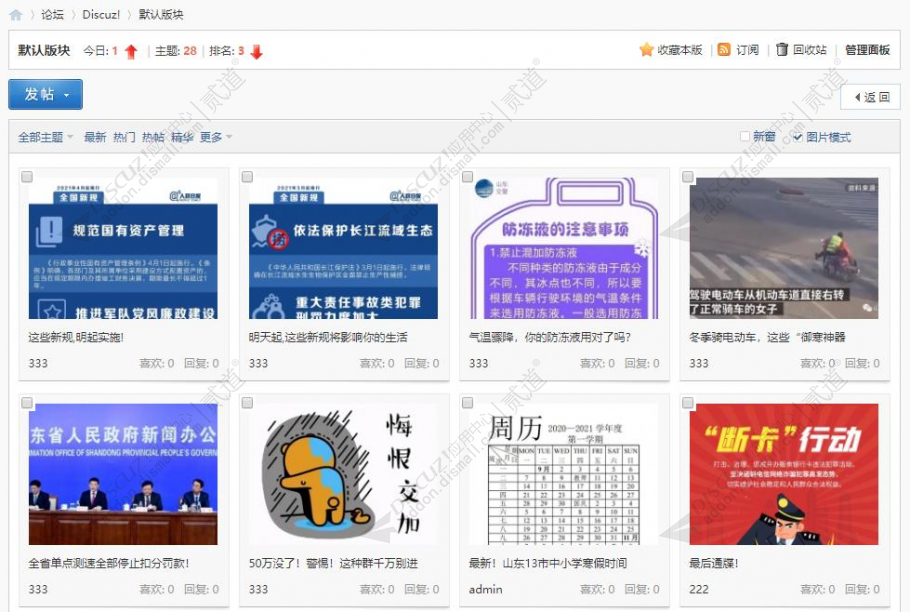The width and height of the screenshot is (910, 612).
Task: Open thread title 这些新规,明起实施!
Action: tap(76, 338)
